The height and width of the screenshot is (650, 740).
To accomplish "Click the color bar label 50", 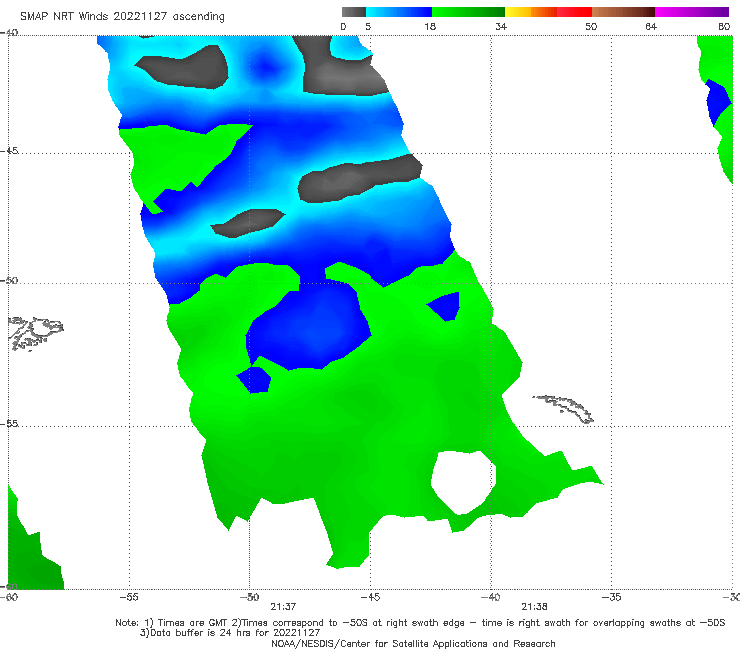I will click(x=591, y=26).
